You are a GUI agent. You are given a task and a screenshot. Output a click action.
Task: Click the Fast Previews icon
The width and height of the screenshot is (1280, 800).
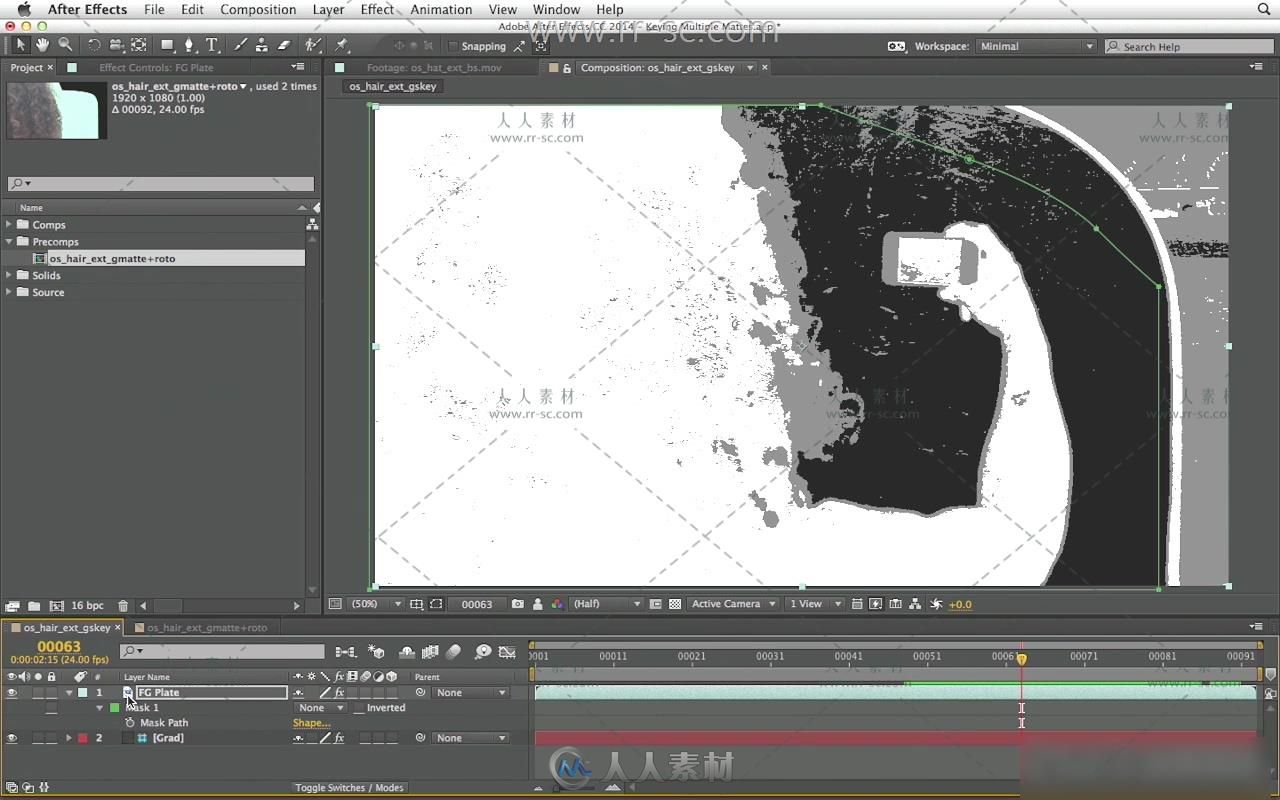876,604
